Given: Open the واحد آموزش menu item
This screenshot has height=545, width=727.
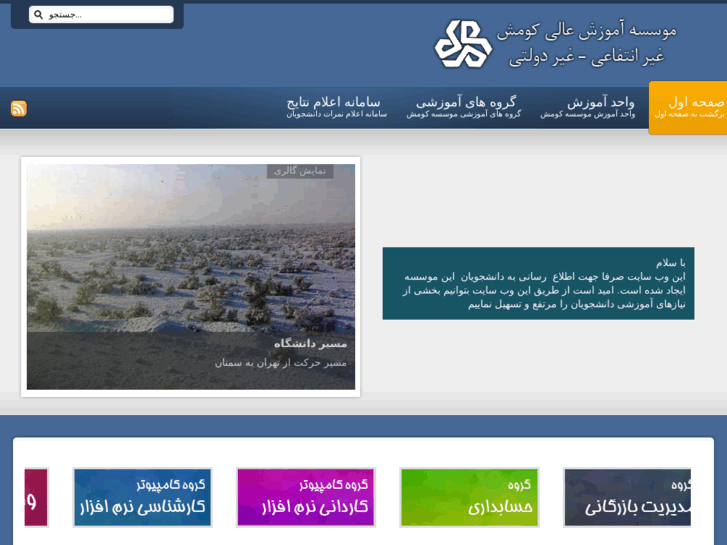Looking at the screenshot, I should click(587, 107).
